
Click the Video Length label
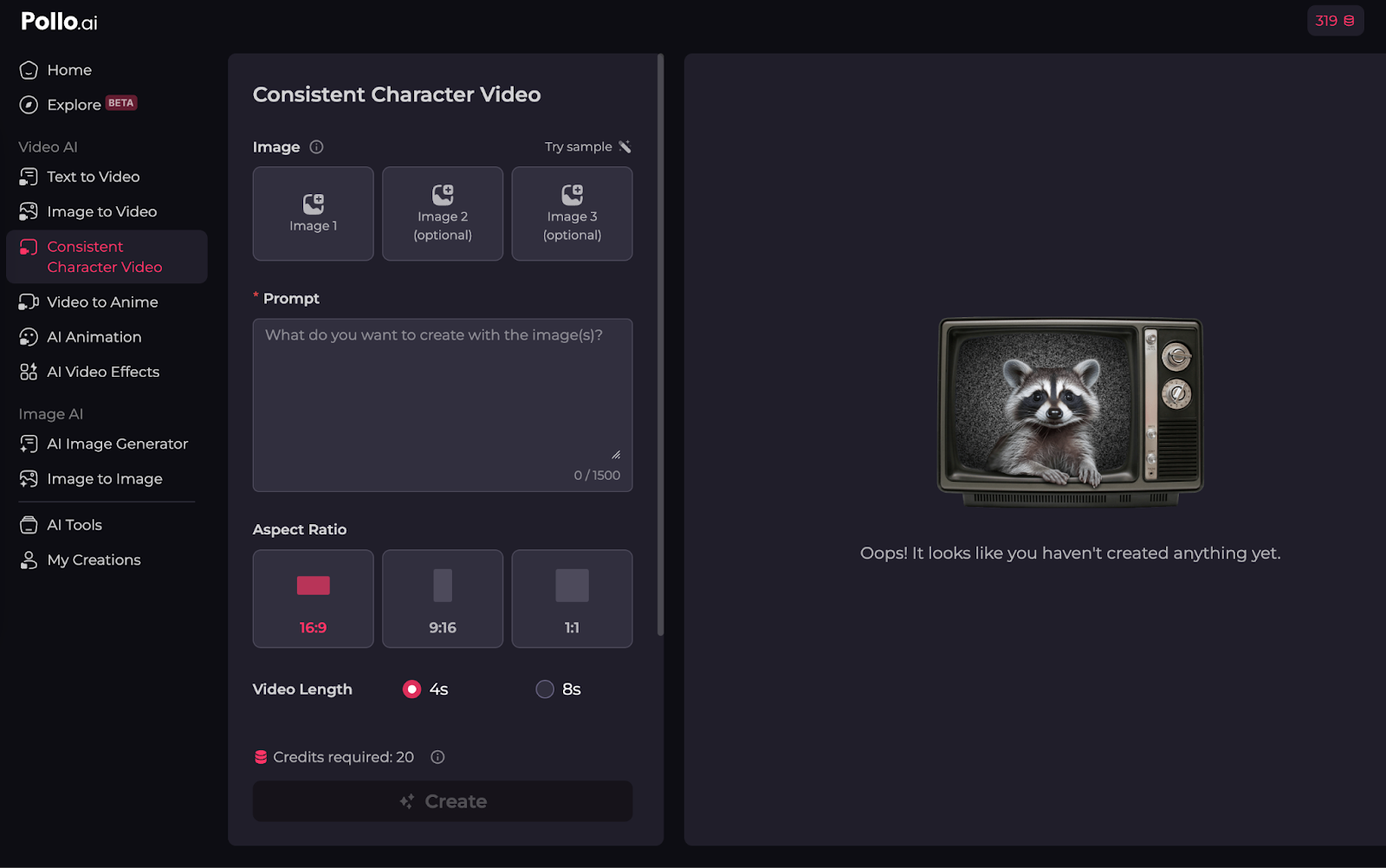302,690
